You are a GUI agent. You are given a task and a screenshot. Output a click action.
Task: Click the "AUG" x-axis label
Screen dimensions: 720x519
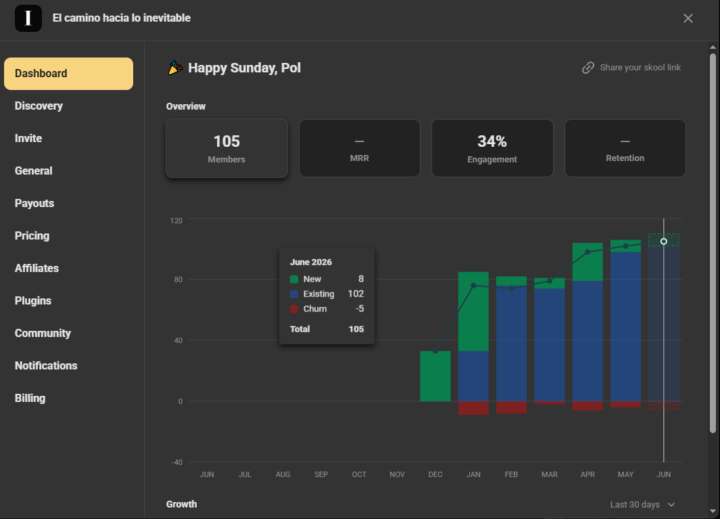point(283,474)
